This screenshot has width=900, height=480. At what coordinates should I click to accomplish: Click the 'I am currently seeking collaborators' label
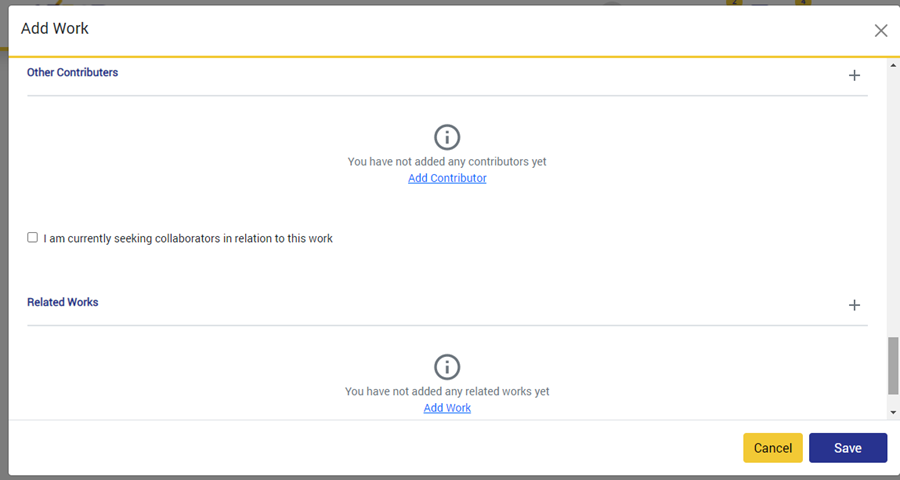(x=188, y=239)
